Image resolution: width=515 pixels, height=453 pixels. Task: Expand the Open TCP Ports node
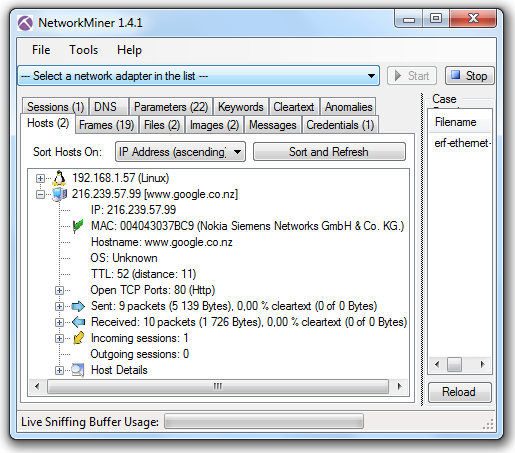click(59, 290)
